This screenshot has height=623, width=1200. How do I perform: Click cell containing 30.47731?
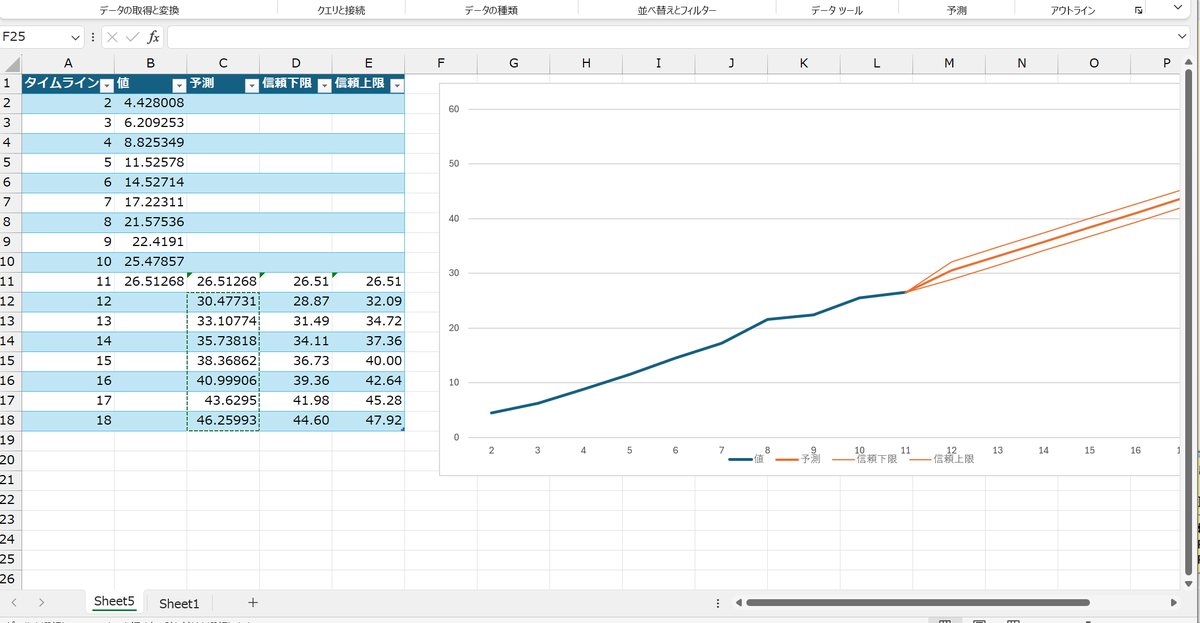[223, 301]
